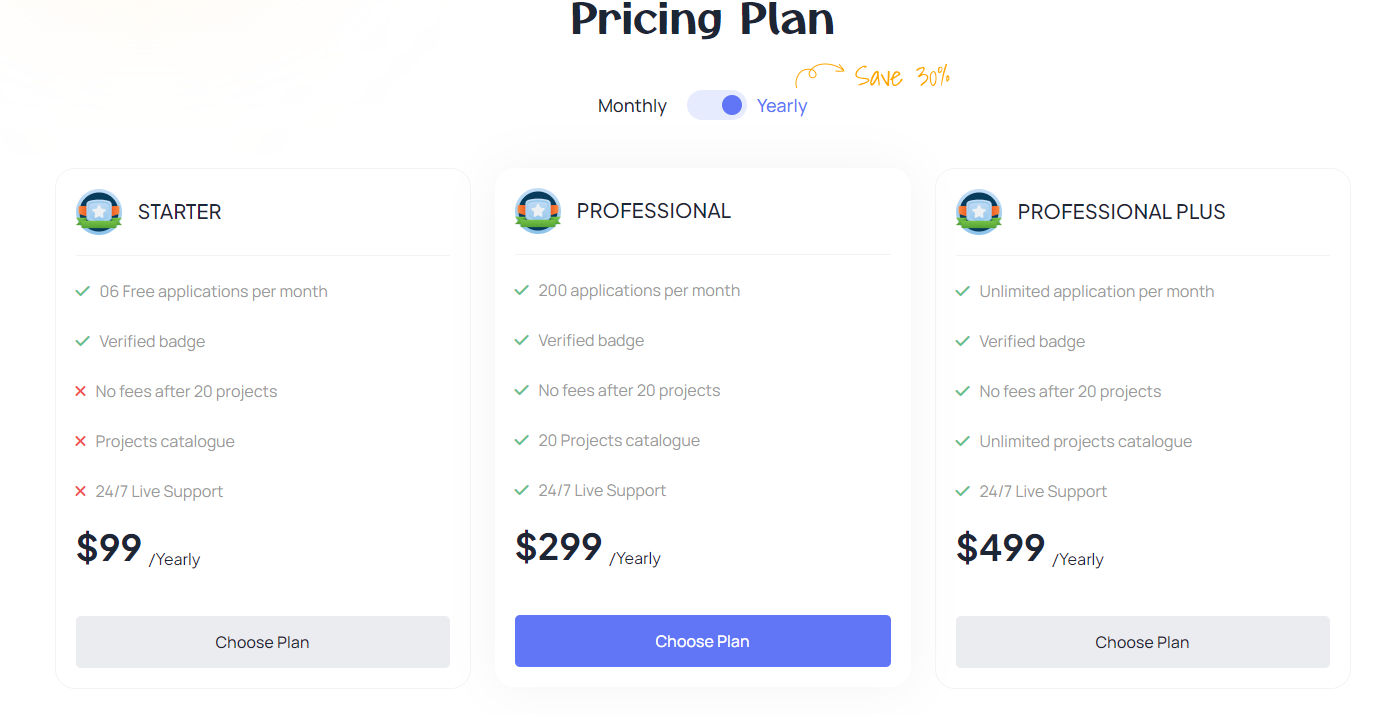Click the PROFESSIONAL PLUS plan title
Screen dimensions: 1382x715
click(1121, 212)
